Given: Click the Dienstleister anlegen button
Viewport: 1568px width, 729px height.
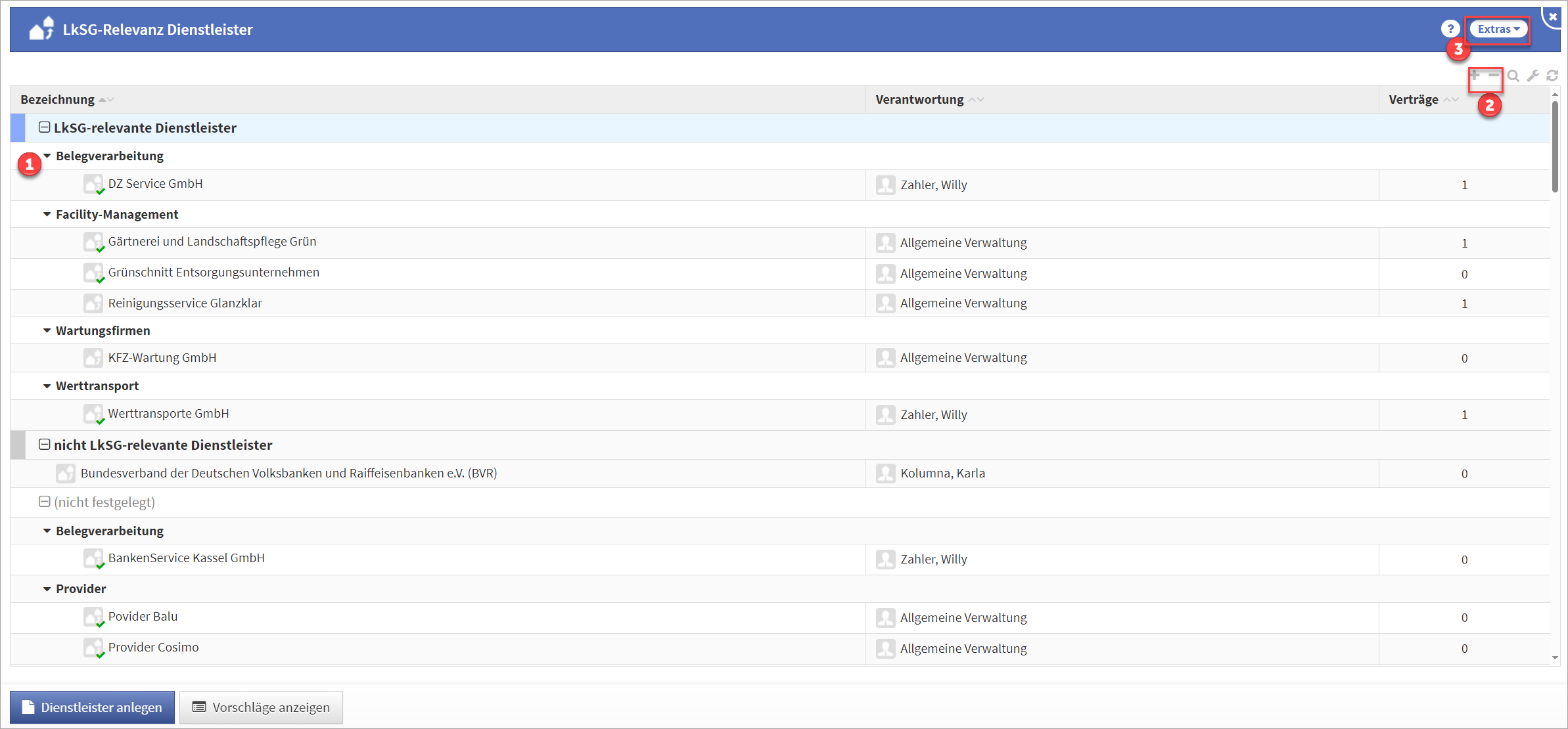Looking at the screenshot, I should point(92,707).
